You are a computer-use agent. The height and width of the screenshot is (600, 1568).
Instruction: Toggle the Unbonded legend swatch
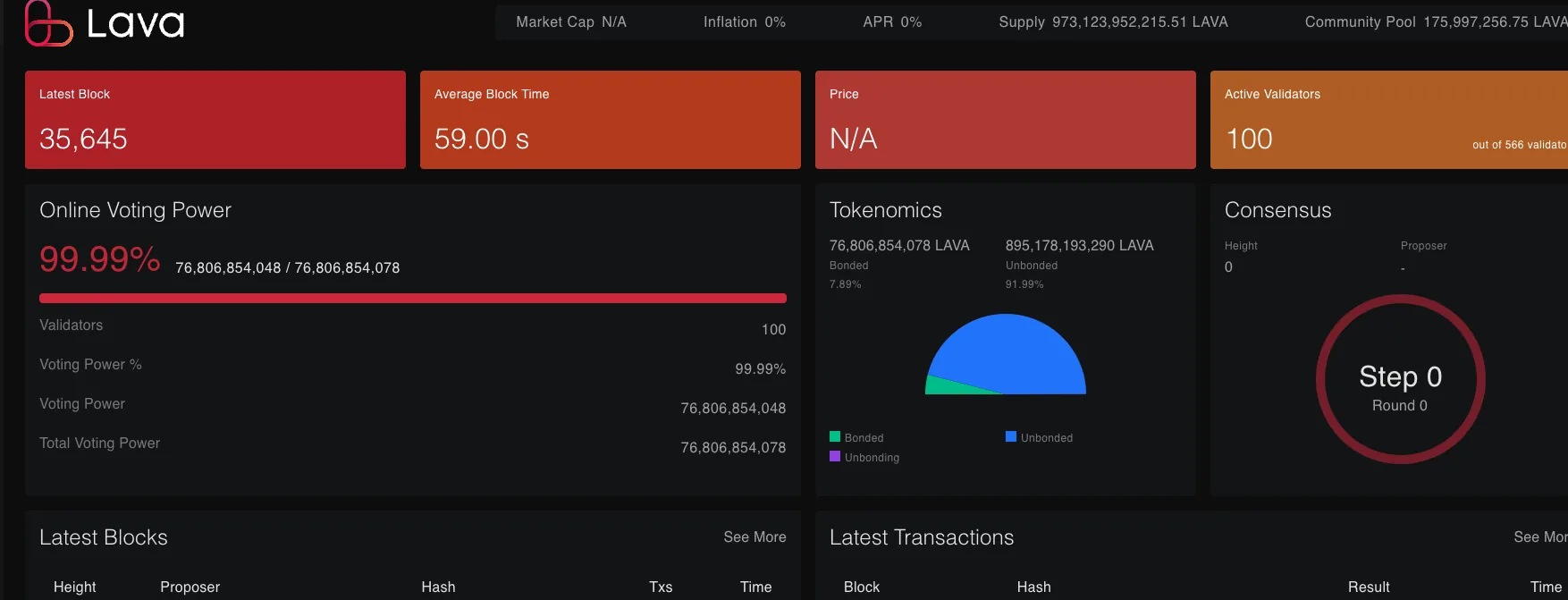(1011, 436)
